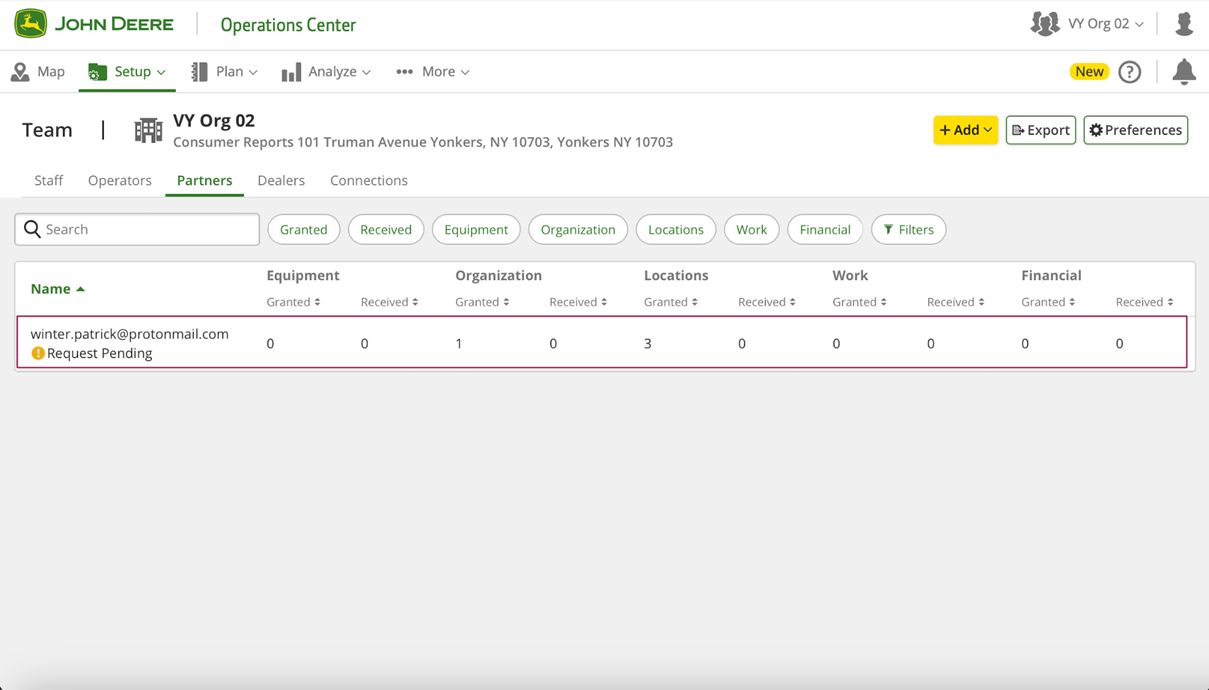Switch to the Staff tab
The height and width of the screenshot is (690, 1209).
click(48, 181)
